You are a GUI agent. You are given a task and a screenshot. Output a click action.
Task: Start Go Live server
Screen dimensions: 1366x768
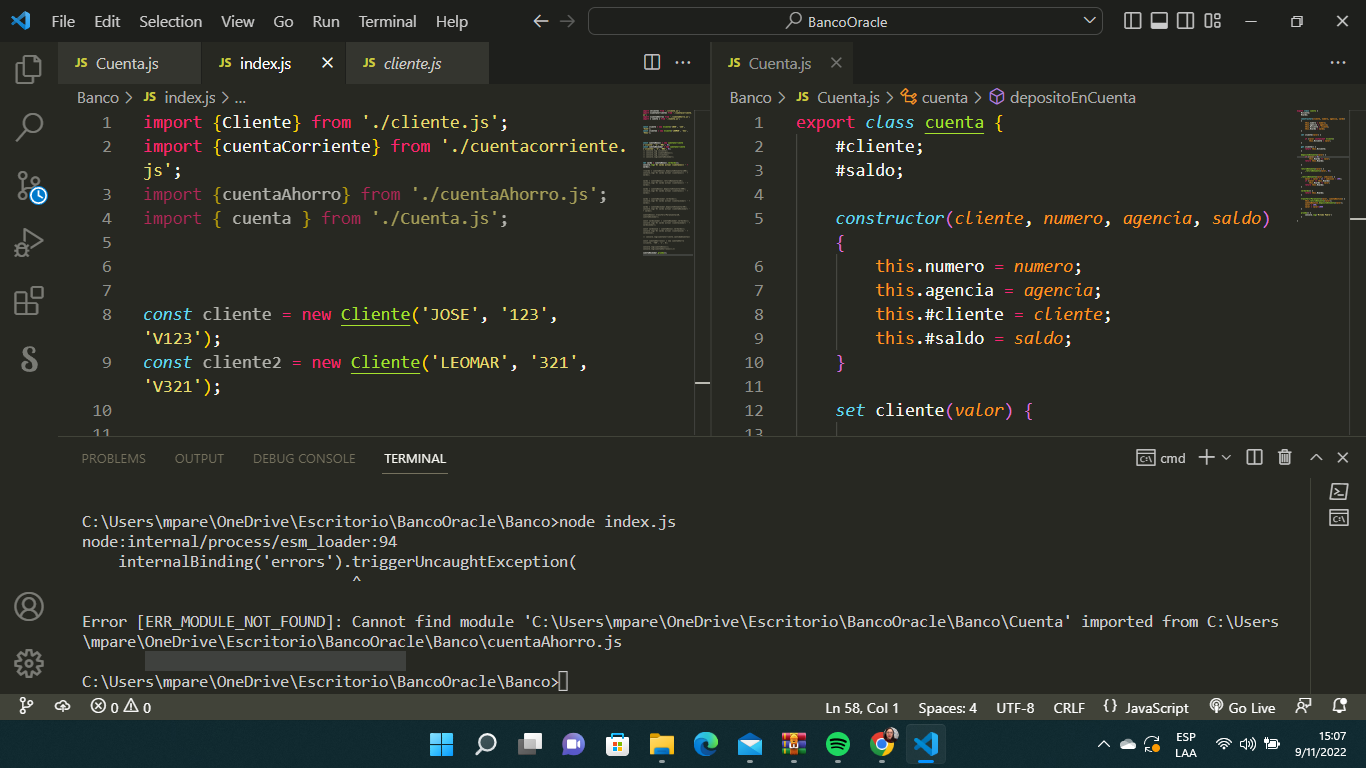pos(1242,708)
